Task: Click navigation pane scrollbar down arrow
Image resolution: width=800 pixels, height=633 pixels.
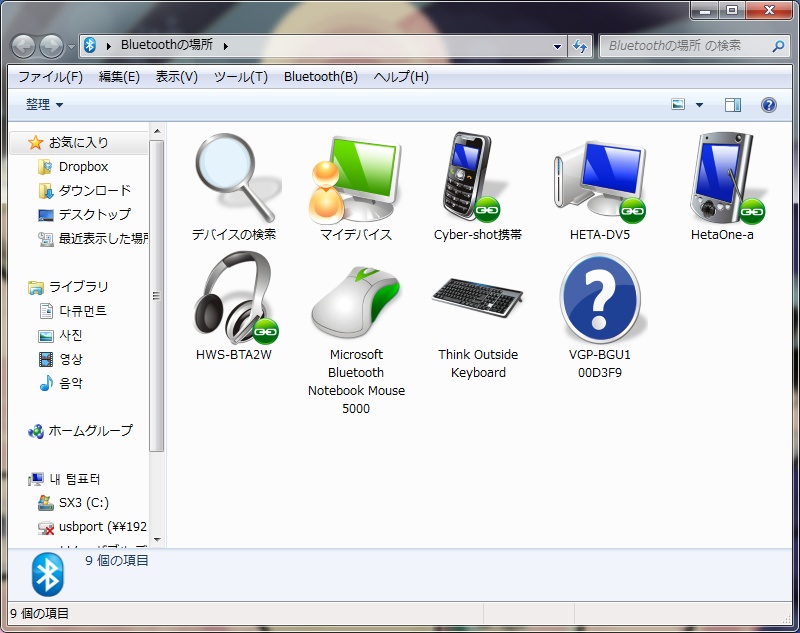Action: [x=157, y=540]
